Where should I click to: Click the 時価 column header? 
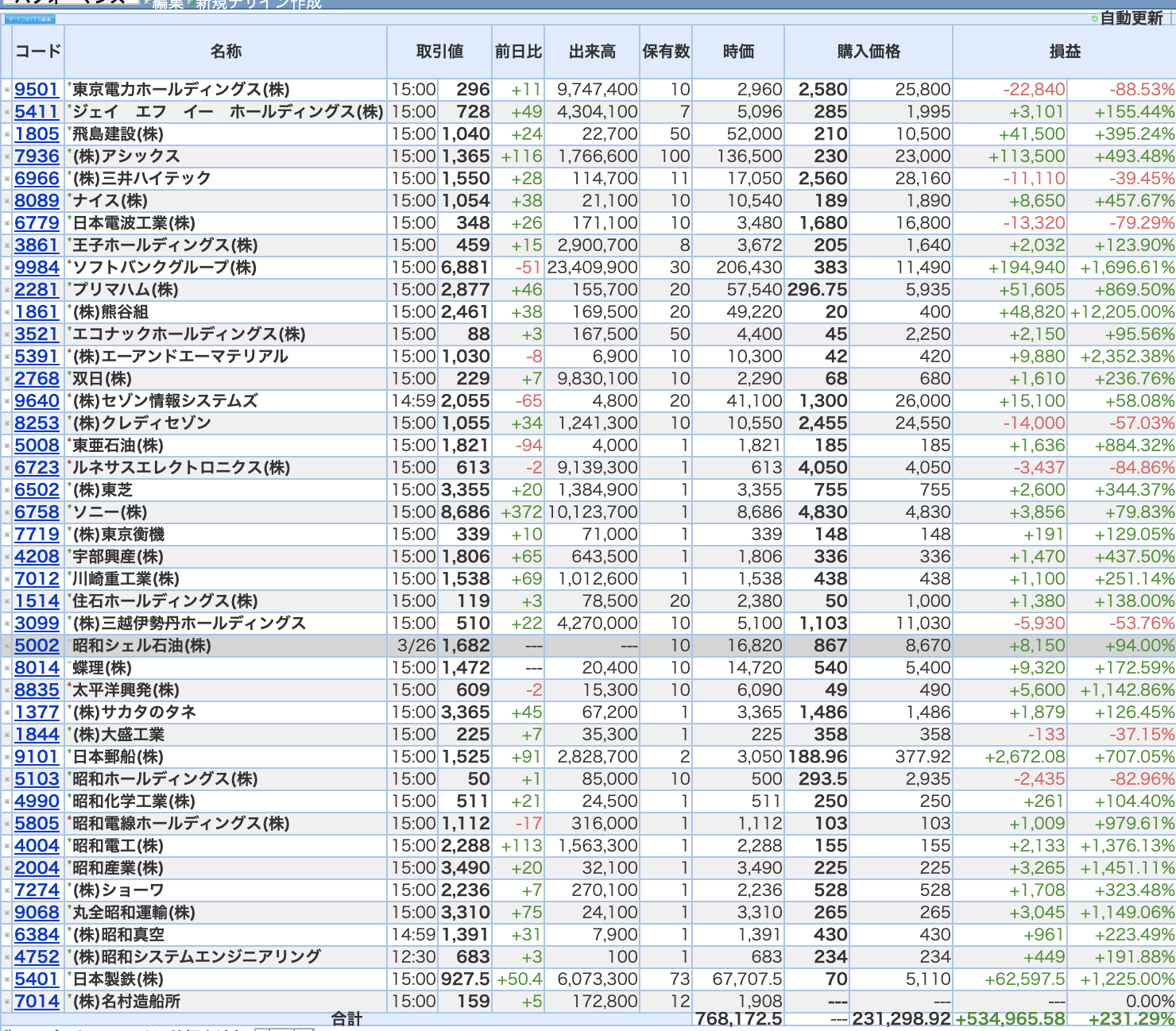[738, 52]
